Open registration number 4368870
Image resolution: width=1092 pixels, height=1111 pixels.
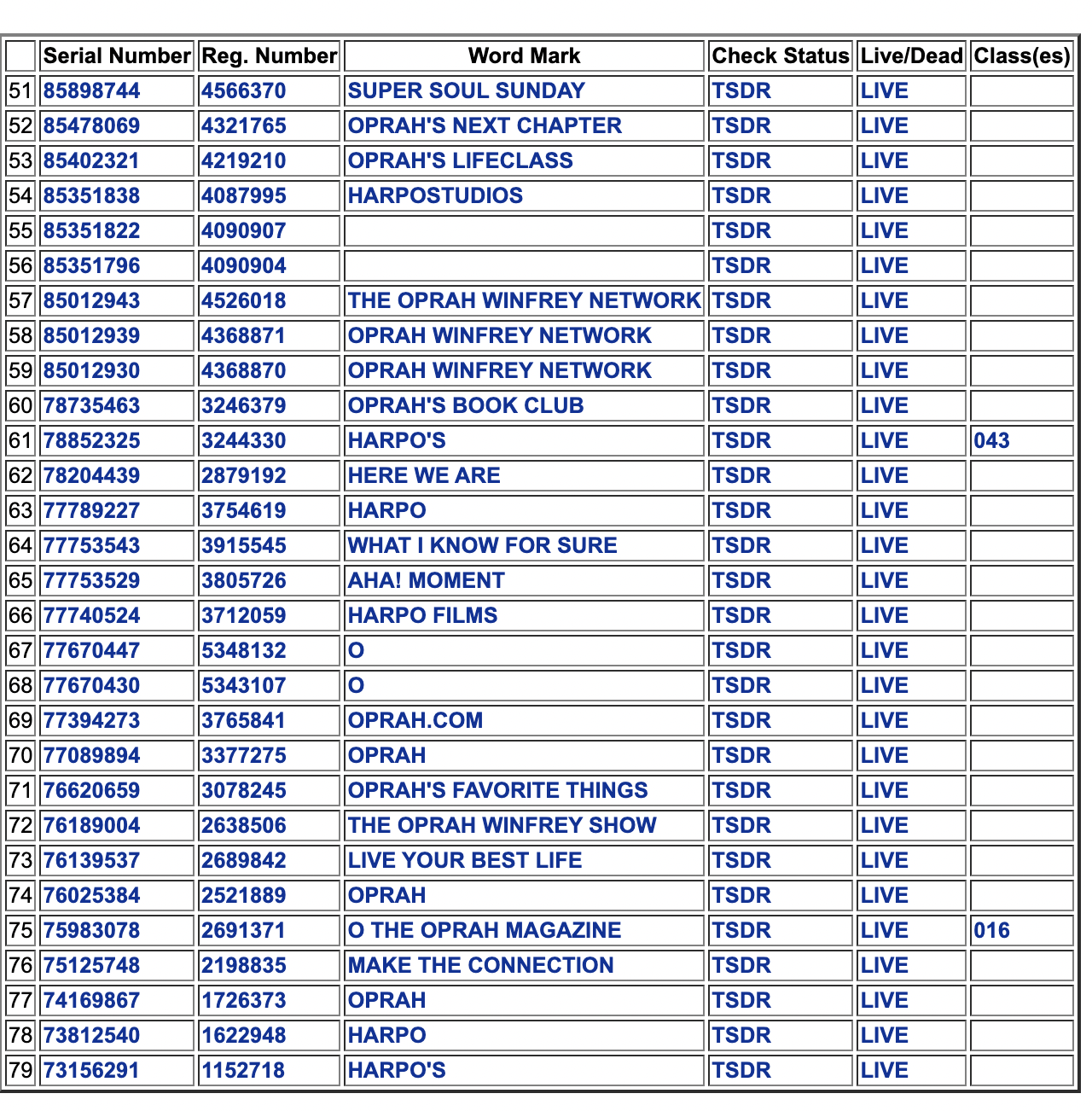[x=244, y=371]
